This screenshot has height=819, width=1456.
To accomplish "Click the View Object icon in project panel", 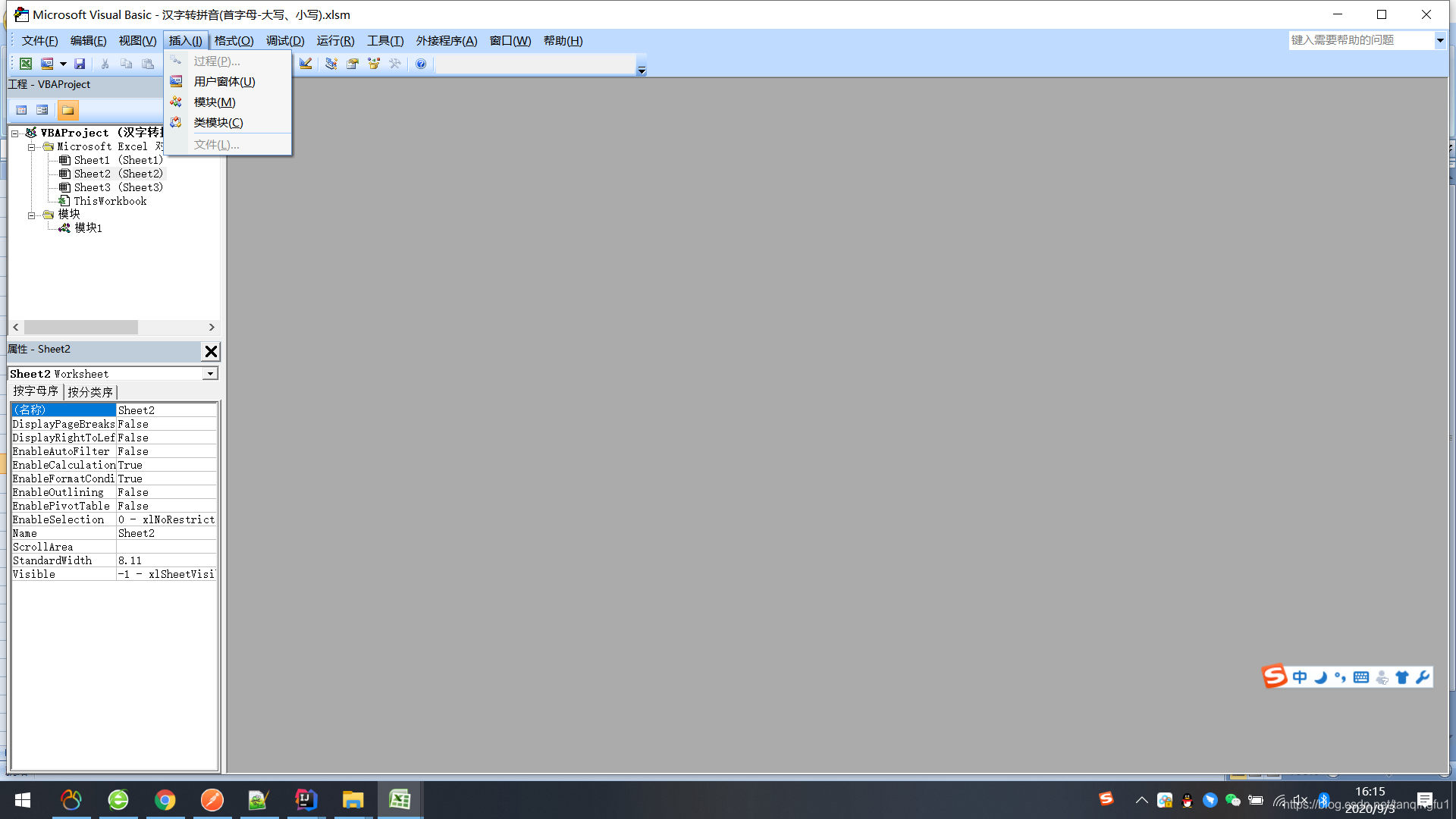I will point(42,110).
